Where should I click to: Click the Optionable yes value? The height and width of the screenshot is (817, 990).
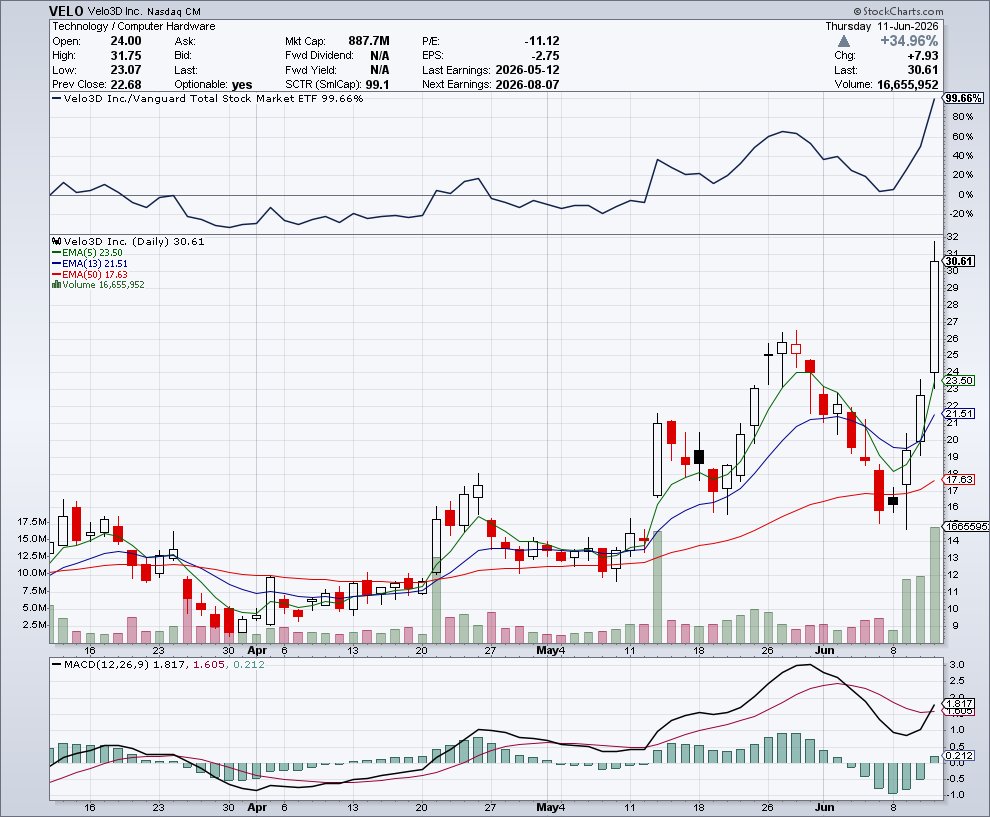(x=242, y=85)
